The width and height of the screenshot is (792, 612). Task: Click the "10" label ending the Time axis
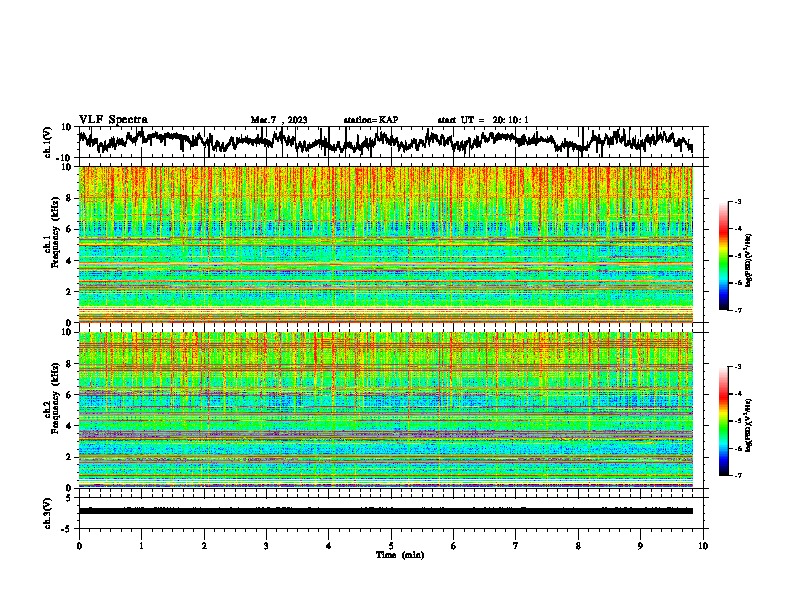coord(703,546)
